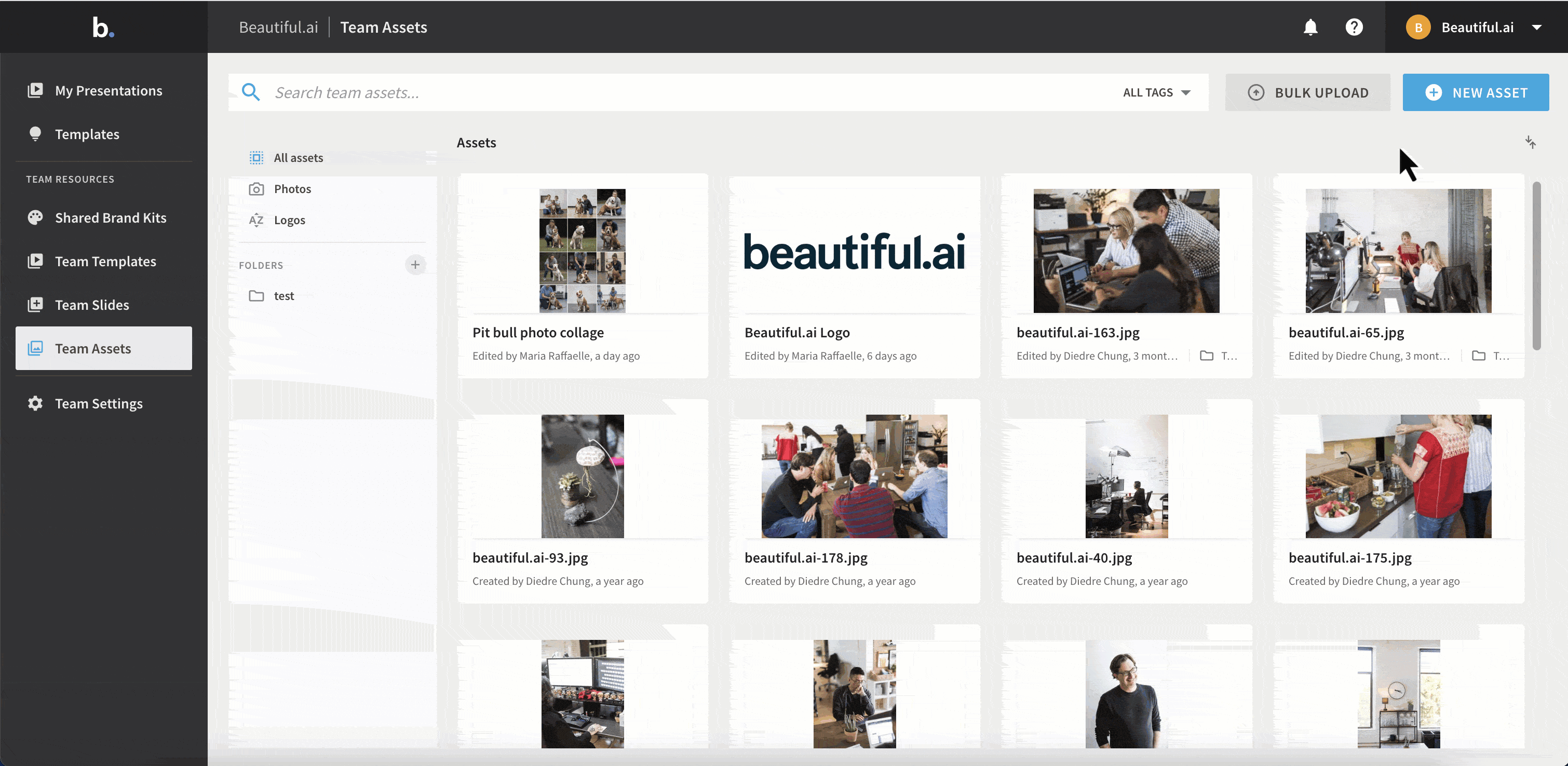
Task: Add a new folder with plus icon
Action: click(415, 265)
